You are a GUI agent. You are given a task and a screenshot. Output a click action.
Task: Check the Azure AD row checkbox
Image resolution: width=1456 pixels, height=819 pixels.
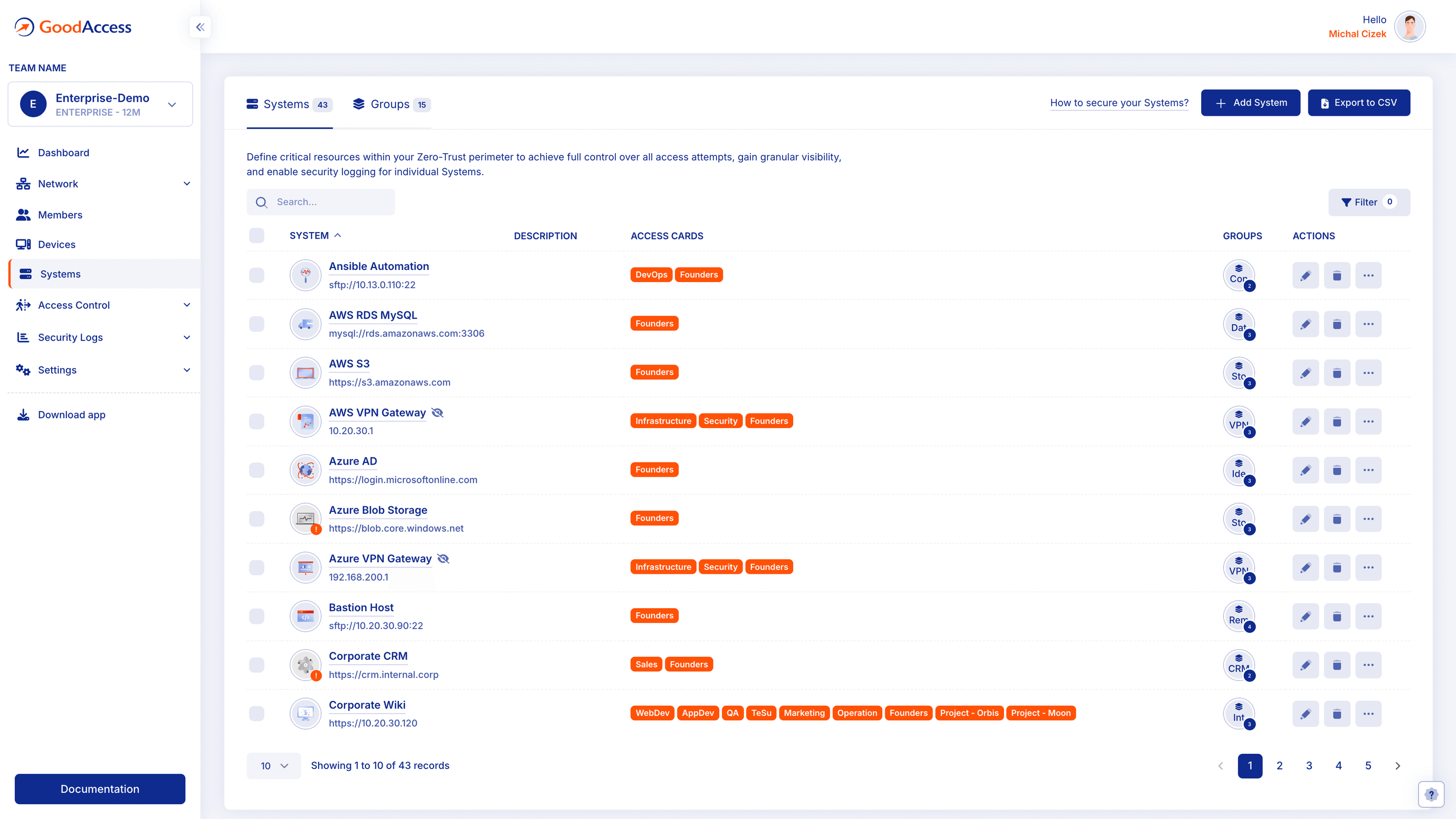tap(257, 470)
